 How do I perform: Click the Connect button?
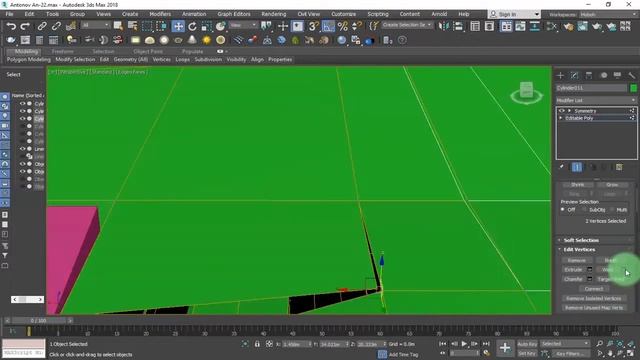[x=593, y=289]
